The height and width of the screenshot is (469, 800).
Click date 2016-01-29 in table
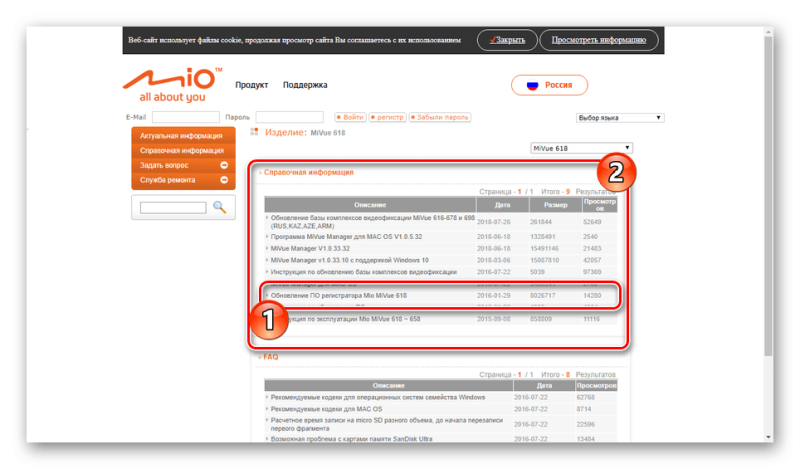[493, 295]
